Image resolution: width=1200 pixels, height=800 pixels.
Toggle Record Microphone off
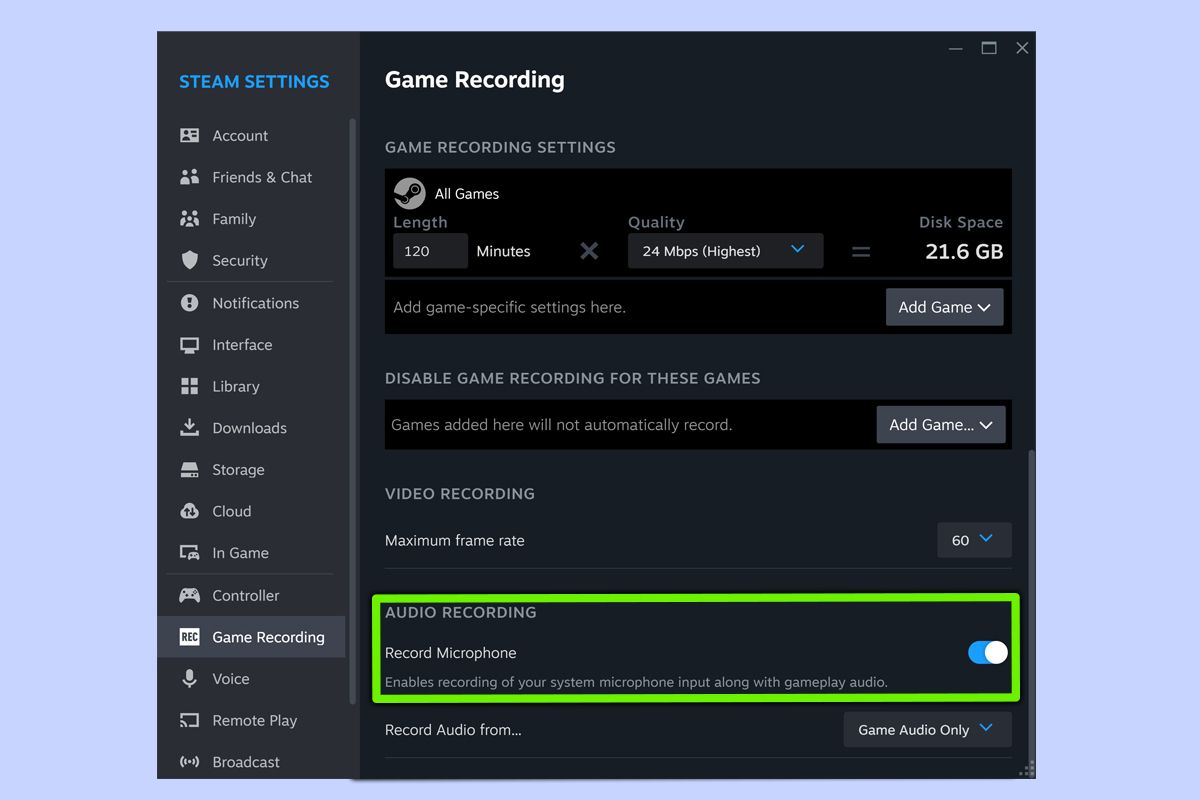click(987, 652)
